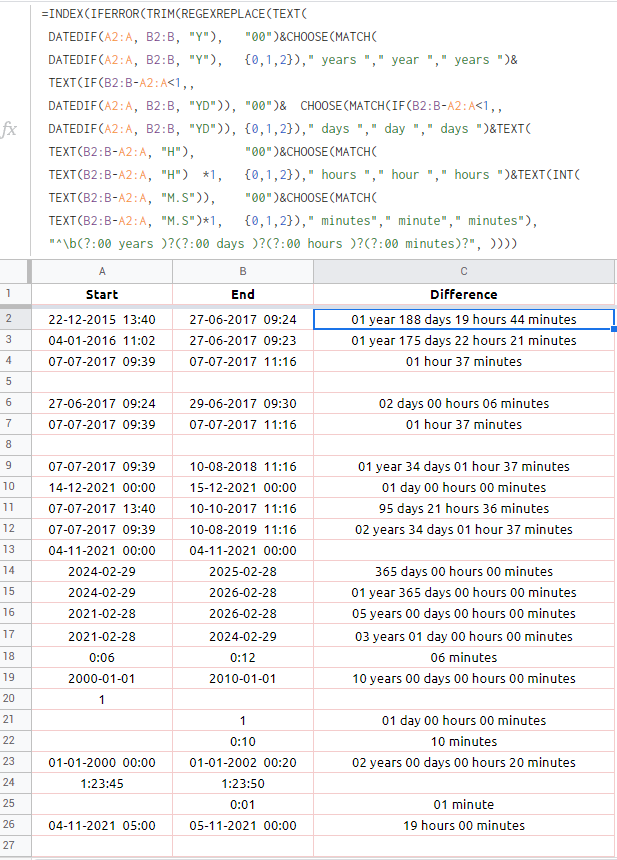
Task: Select end cell 10-08-2018 11:16
Action: pos(243,467)
